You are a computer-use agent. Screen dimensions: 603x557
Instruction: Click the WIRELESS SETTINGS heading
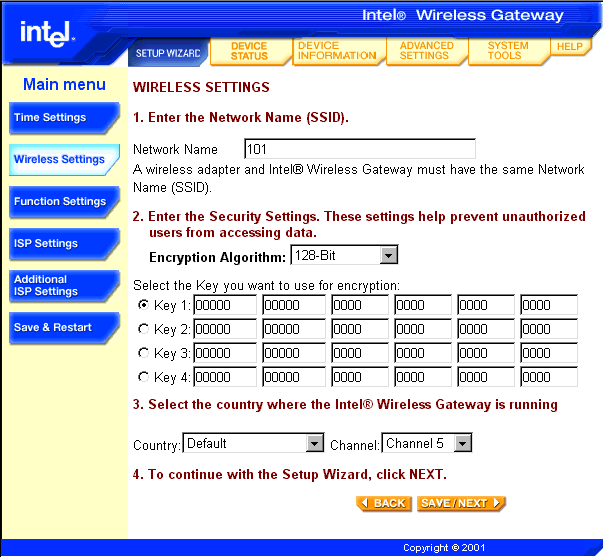coord(201,87)
